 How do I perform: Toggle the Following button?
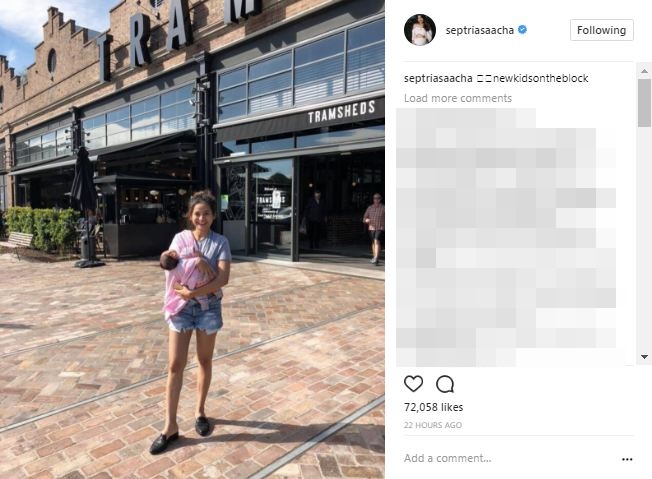pyautogui.click(x=602, y=30)
